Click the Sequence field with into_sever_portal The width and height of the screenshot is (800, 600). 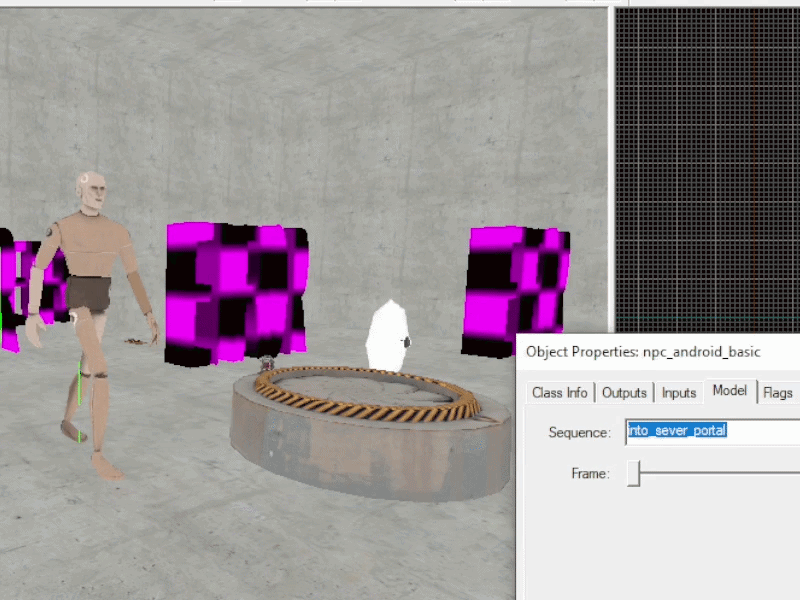click(x=713, y=431)
